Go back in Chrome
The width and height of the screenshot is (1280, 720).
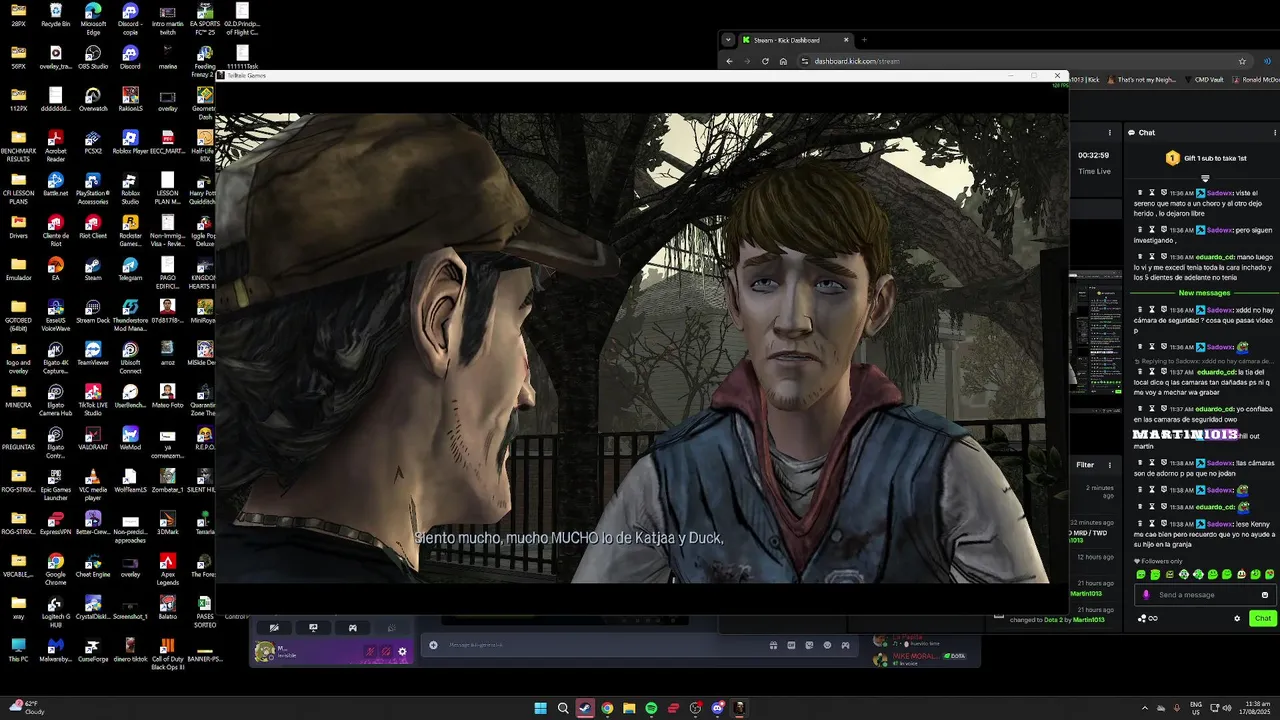(729, 61)
